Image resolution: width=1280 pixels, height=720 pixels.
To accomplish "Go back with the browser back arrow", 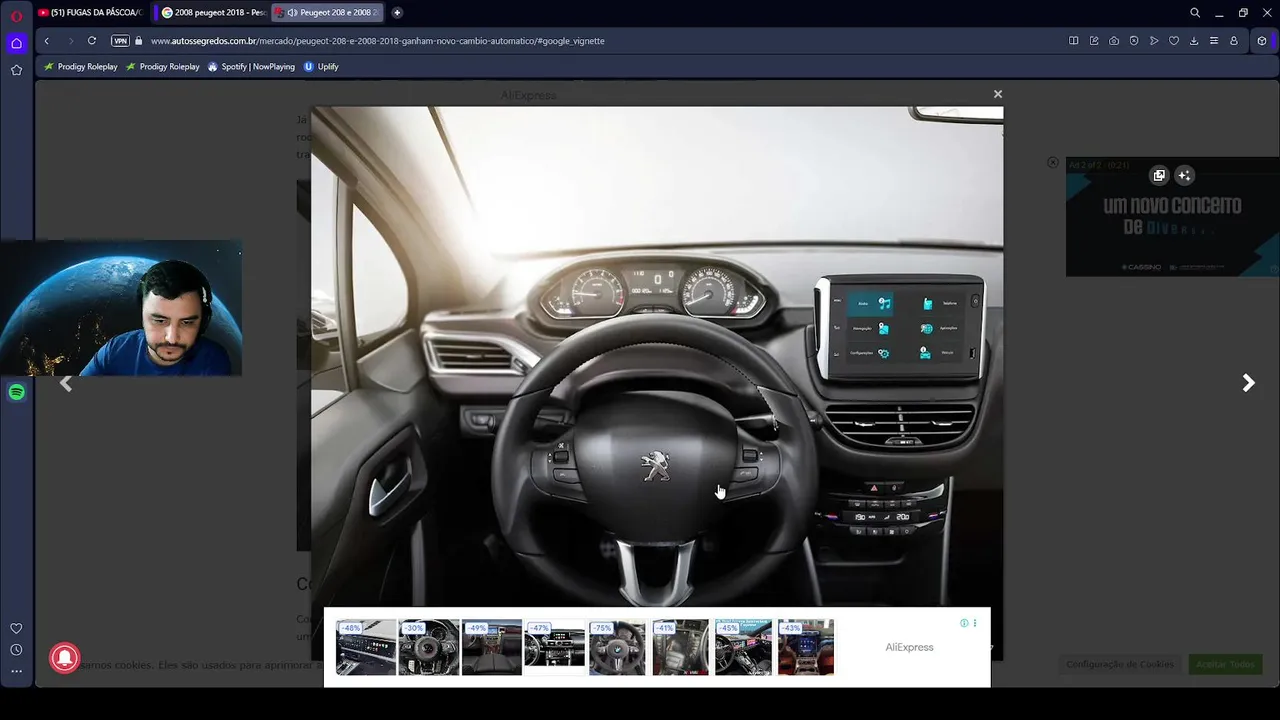I will point(46,41).
